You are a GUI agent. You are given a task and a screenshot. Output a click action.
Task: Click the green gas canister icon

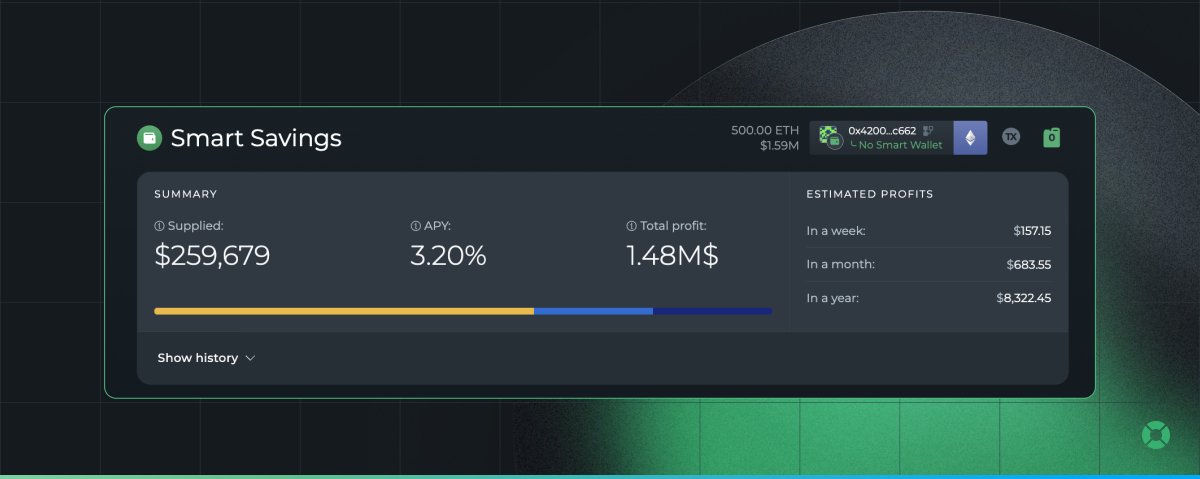pos(1051,137)
